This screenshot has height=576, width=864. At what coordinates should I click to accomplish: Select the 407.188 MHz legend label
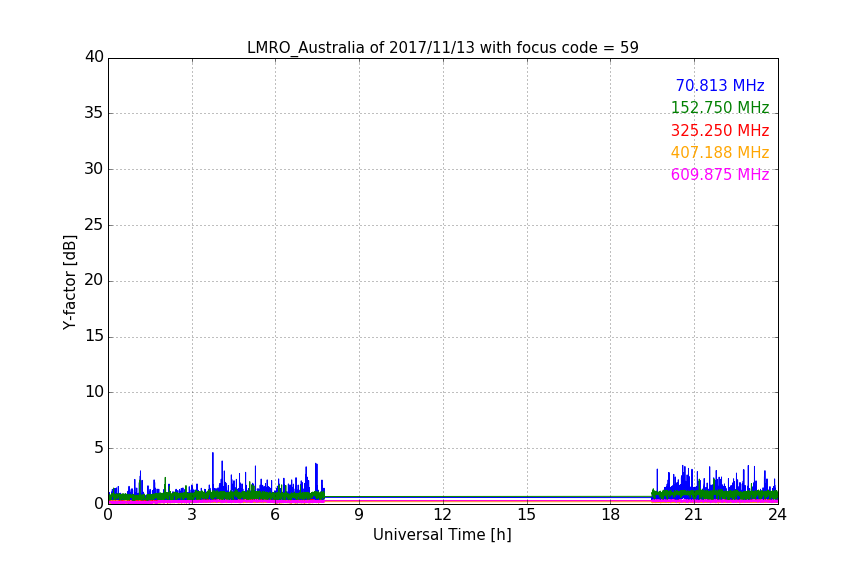click(720, 152)
